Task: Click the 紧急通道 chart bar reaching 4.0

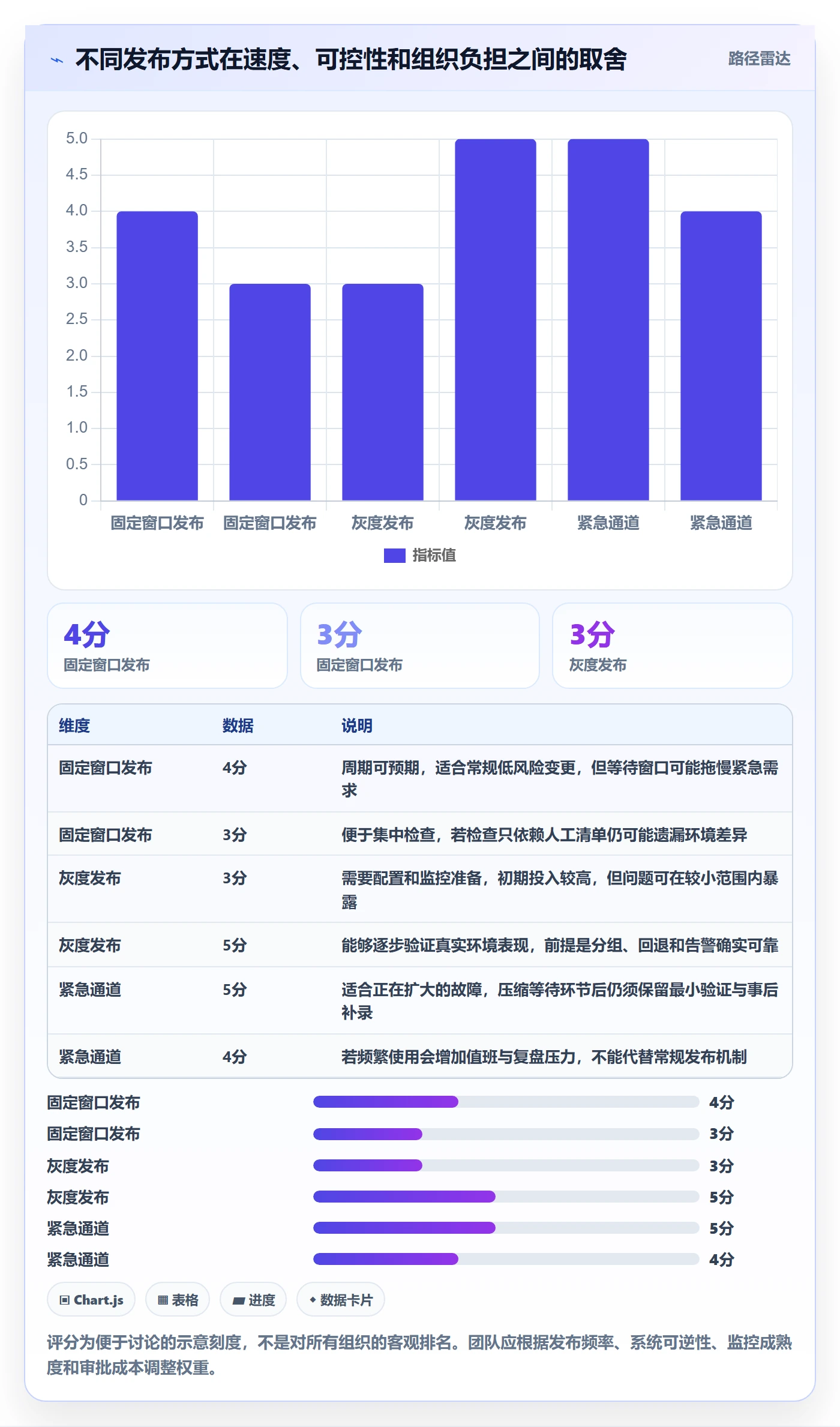Action: click(x=721, y=356)
